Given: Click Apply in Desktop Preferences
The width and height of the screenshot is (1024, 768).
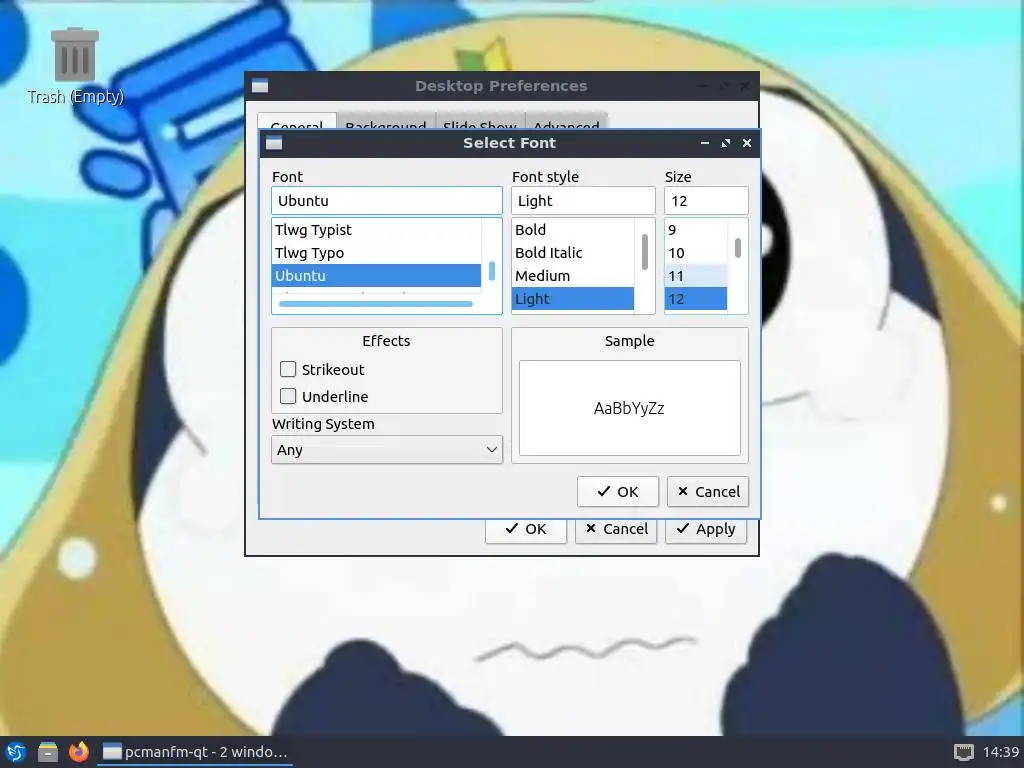Looking at the screenshot, I should point(706,530).
